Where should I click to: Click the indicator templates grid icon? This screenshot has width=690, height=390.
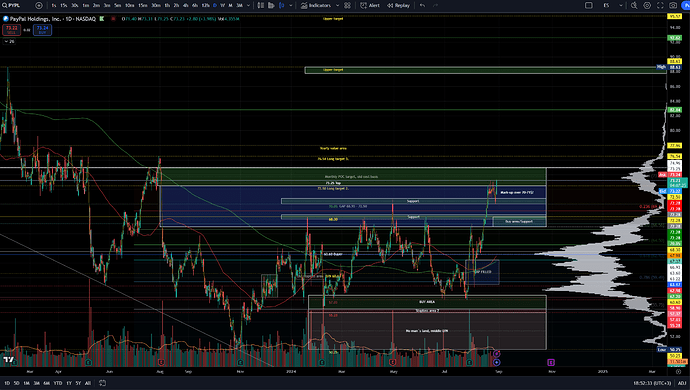click(347, 5)
